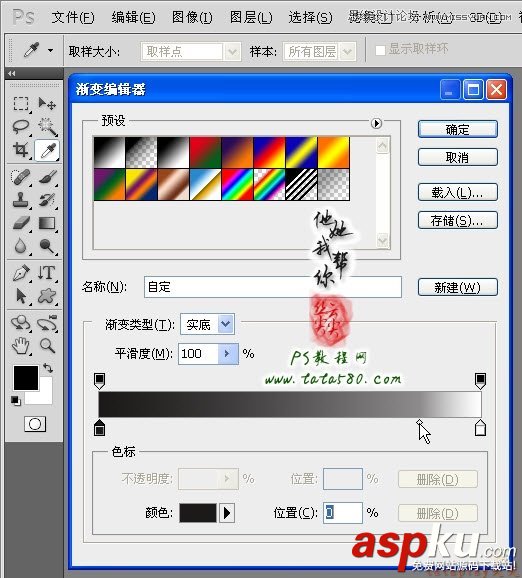The width and height of the screenshot is (522, 578).
Task: Select the Zoom tool
Action: (47, 346)
